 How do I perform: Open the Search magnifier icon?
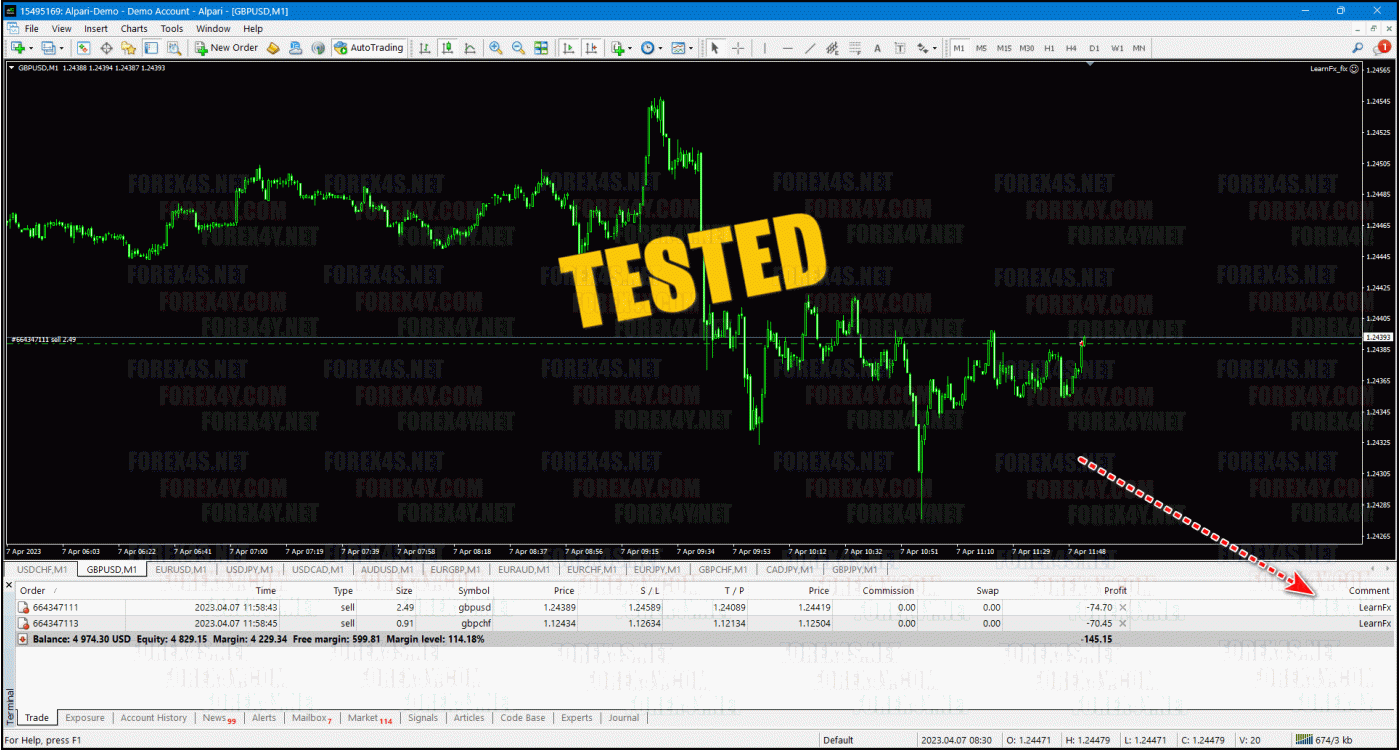pyautogui.click(x=1358, y=47)
